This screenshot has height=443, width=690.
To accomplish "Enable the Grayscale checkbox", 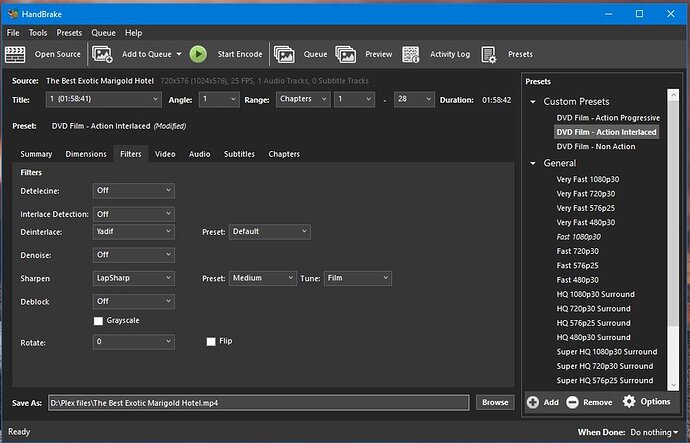I will pos(98,321).
